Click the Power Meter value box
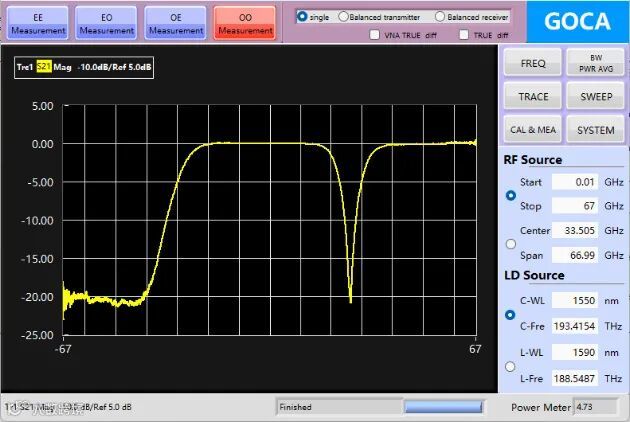This screenshot has width=630, height=422. pyautogui.click(x=596, y=407)
